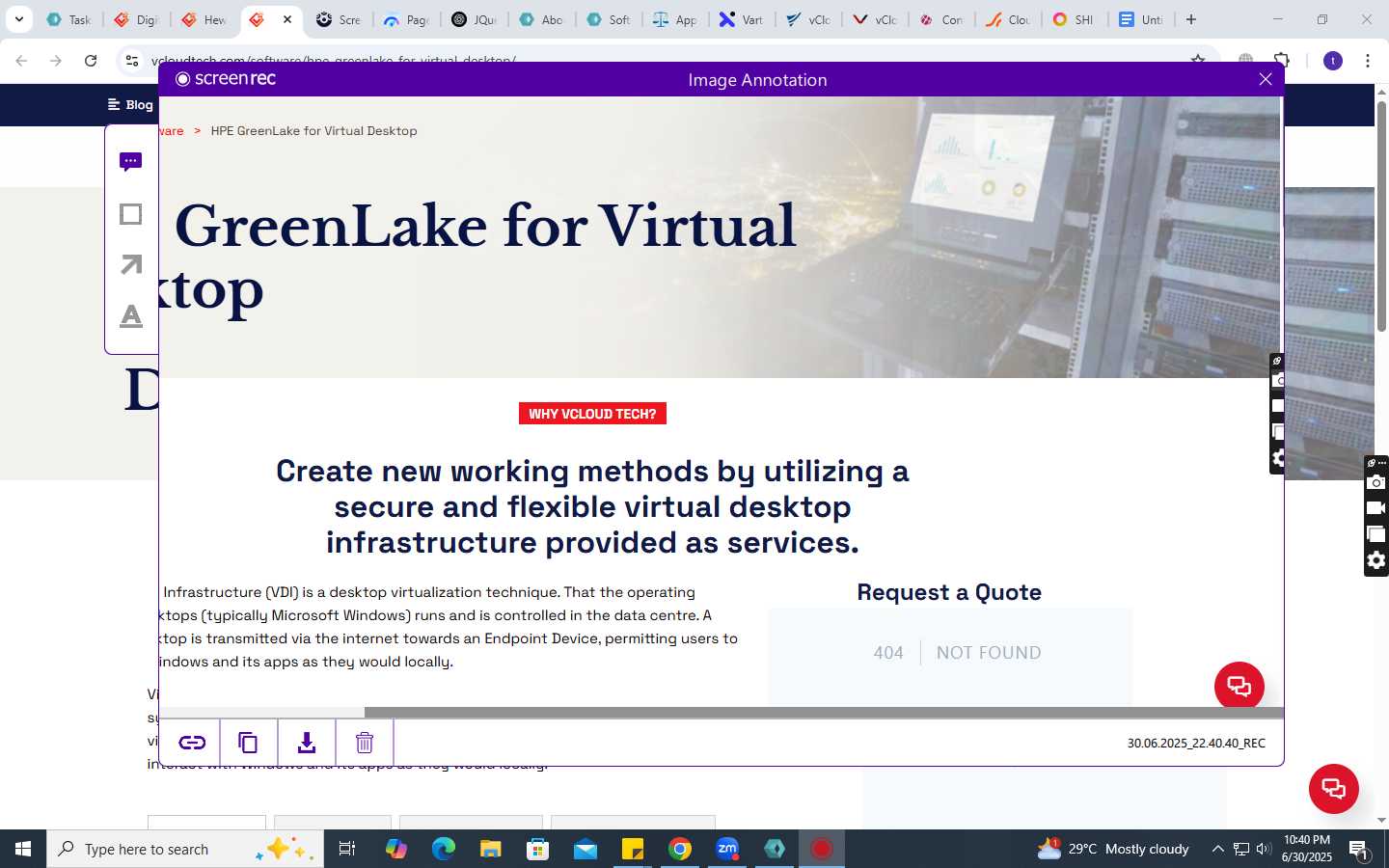Switch to the Pag tab
Viewport: 1389px width, 868px height.
click(406, 19)
